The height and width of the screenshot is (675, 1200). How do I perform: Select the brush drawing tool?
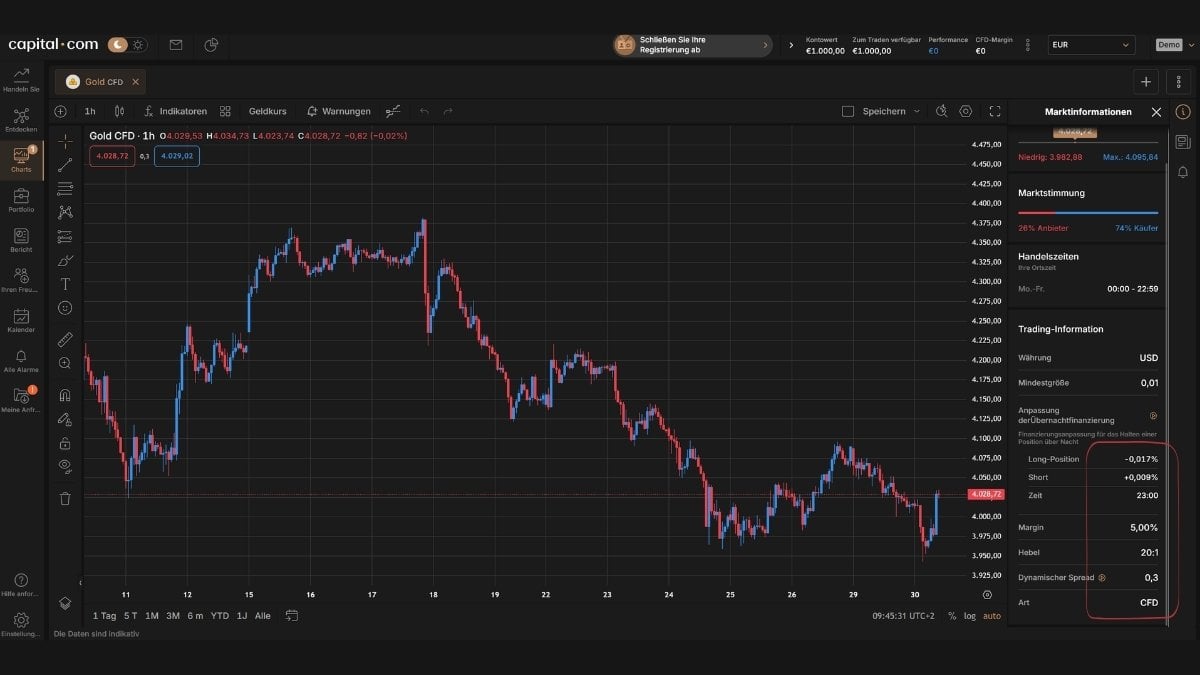65,260
